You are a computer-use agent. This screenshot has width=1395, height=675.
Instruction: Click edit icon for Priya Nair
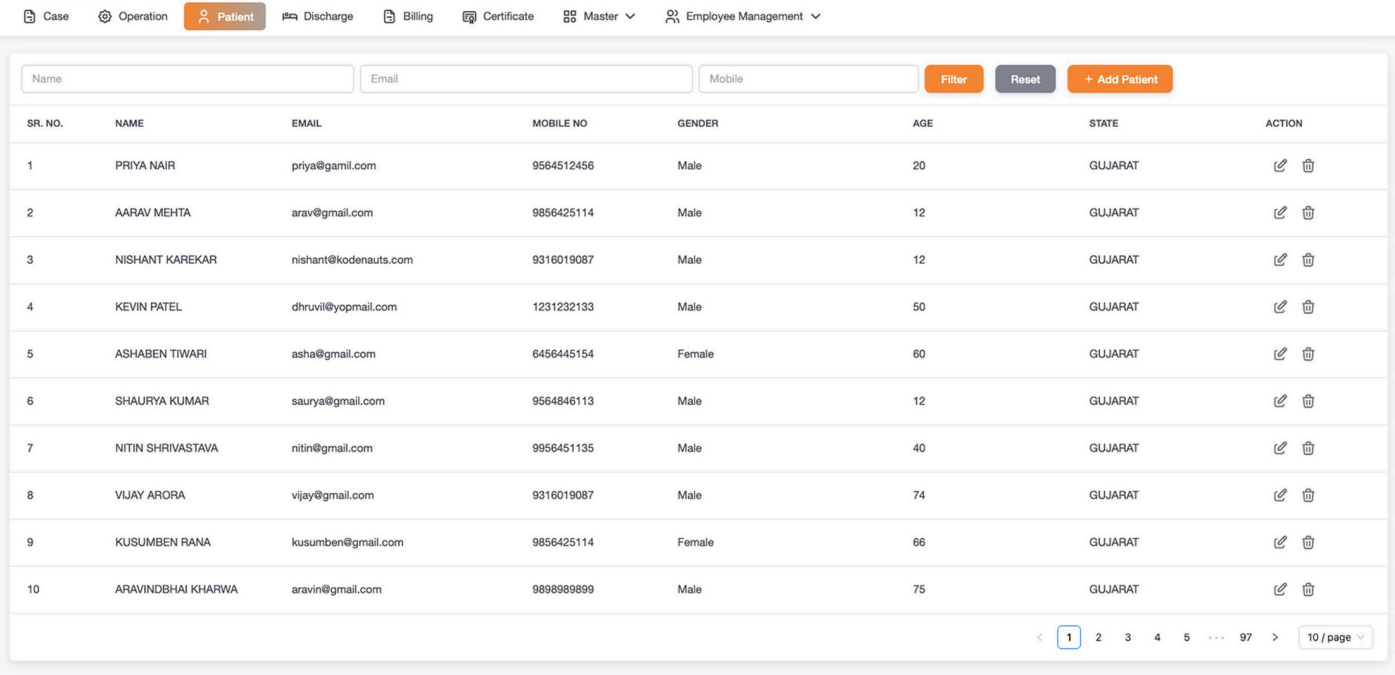[x=1280, y=166]
